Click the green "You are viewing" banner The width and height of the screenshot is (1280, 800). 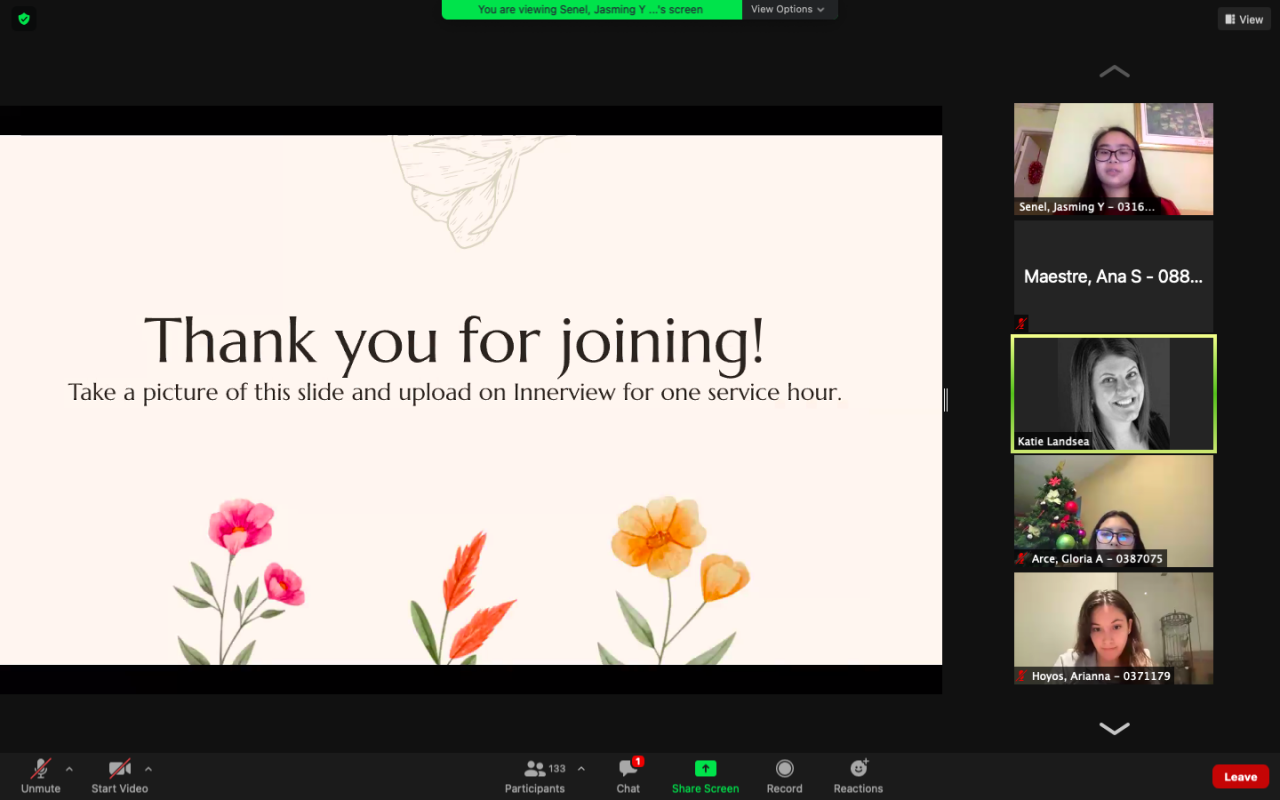[x=592, y=10]
